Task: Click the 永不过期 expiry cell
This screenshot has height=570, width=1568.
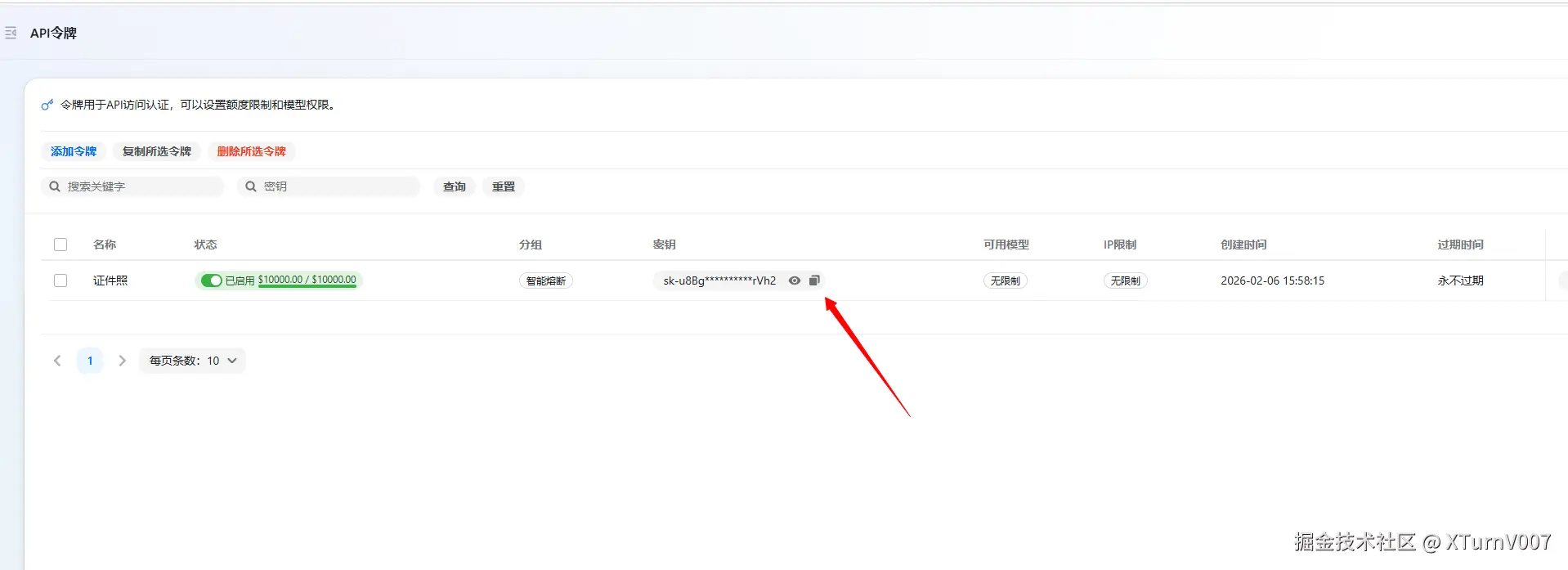Action: (1461, 281)
